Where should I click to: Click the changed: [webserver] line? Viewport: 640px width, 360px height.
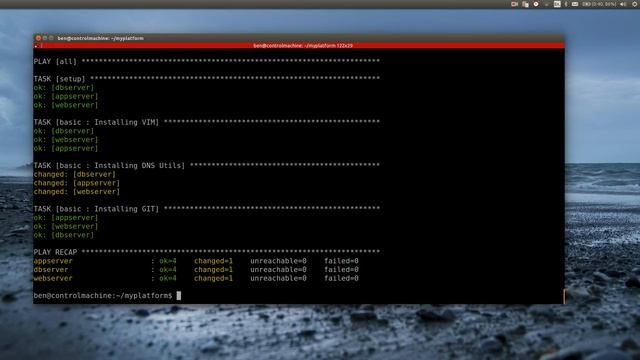click(77, 191)
